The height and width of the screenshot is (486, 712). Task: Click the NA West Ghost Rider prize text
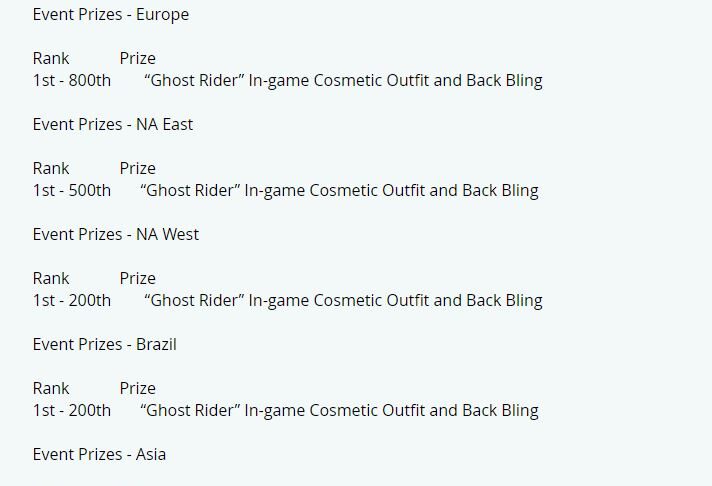click(343, 300)
